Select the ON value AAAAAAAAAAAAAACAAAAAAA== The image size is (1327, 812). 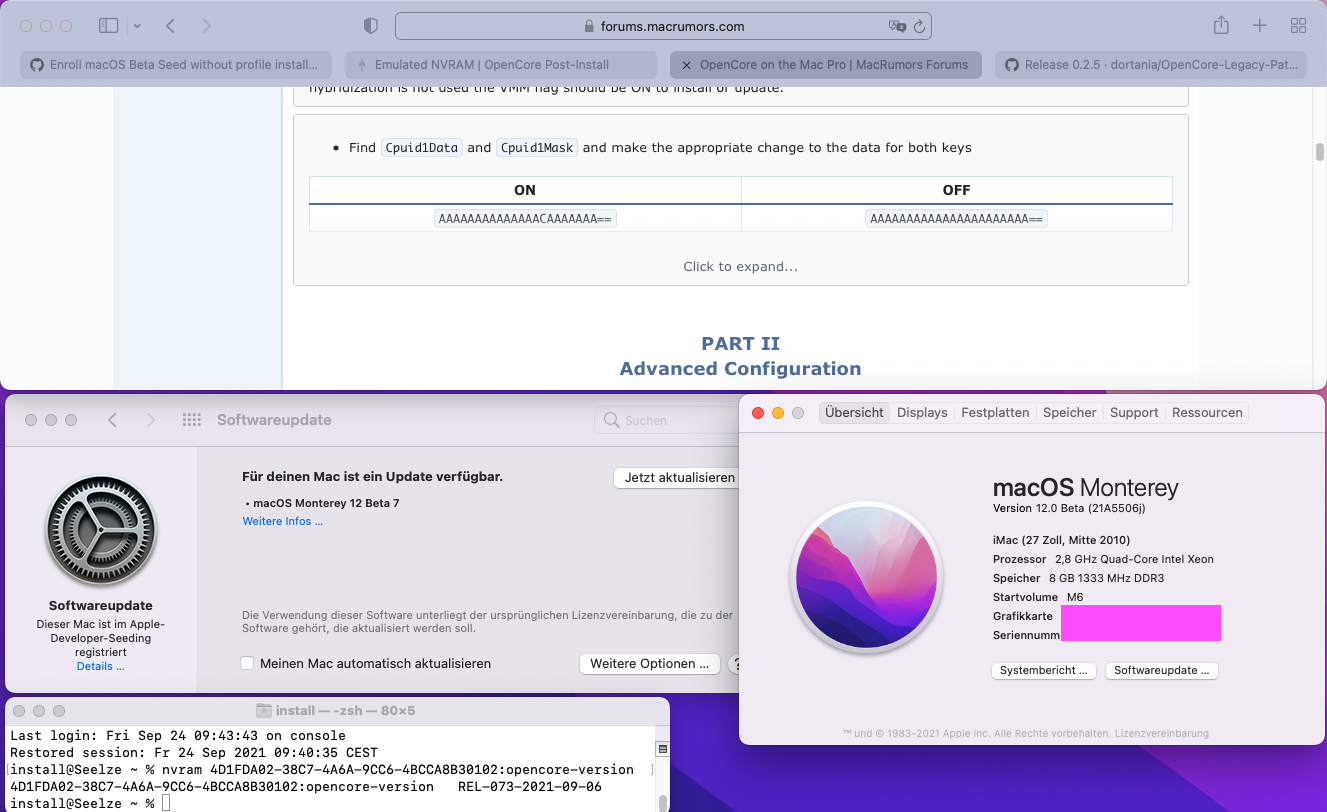525,218
